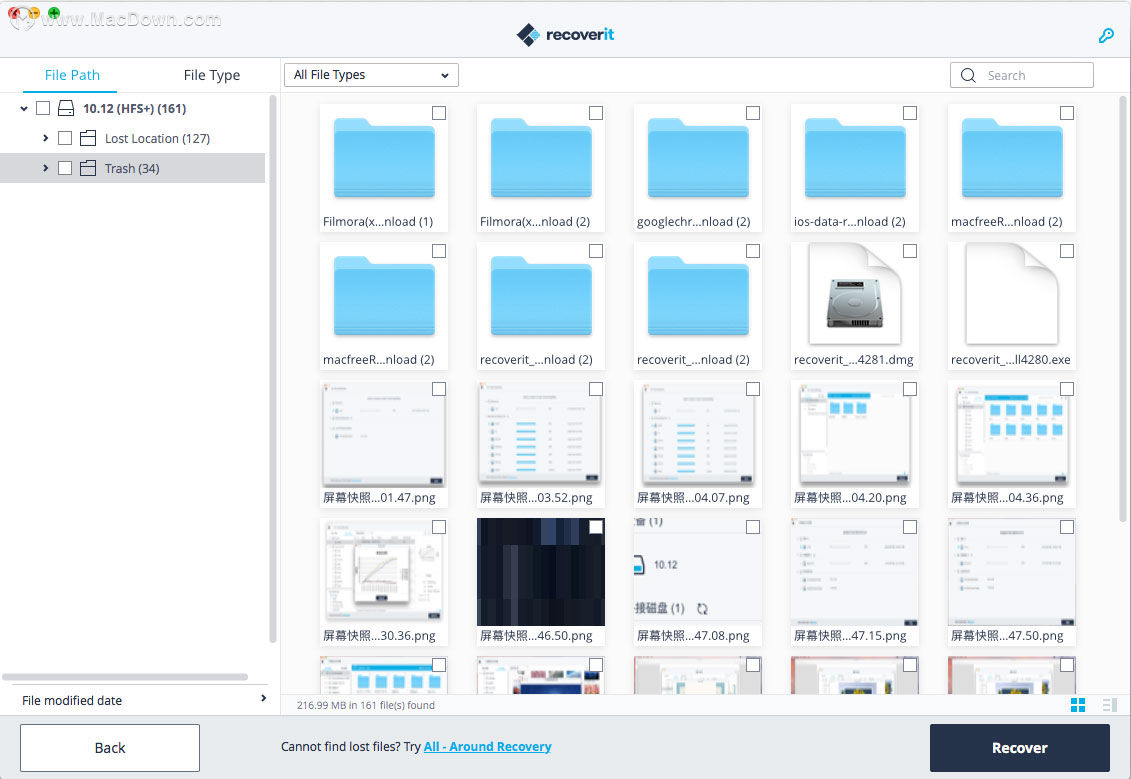
Task: Tick the checkbox on 屏幕快照...47.50.png
Action: (1067, 527)
